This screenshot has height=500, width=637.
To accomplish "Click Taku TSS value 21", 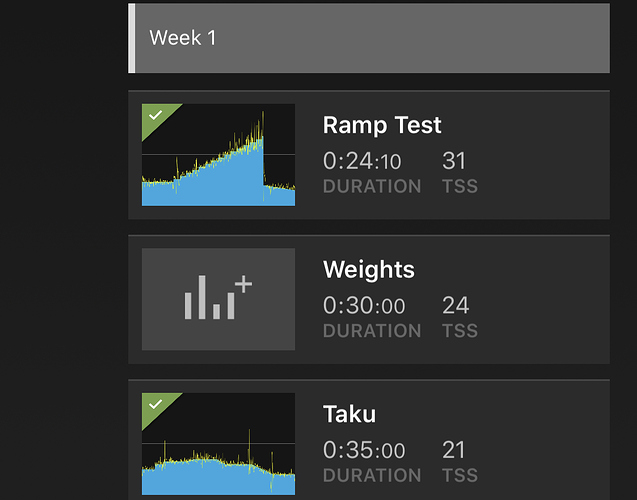I will (453, 450).
